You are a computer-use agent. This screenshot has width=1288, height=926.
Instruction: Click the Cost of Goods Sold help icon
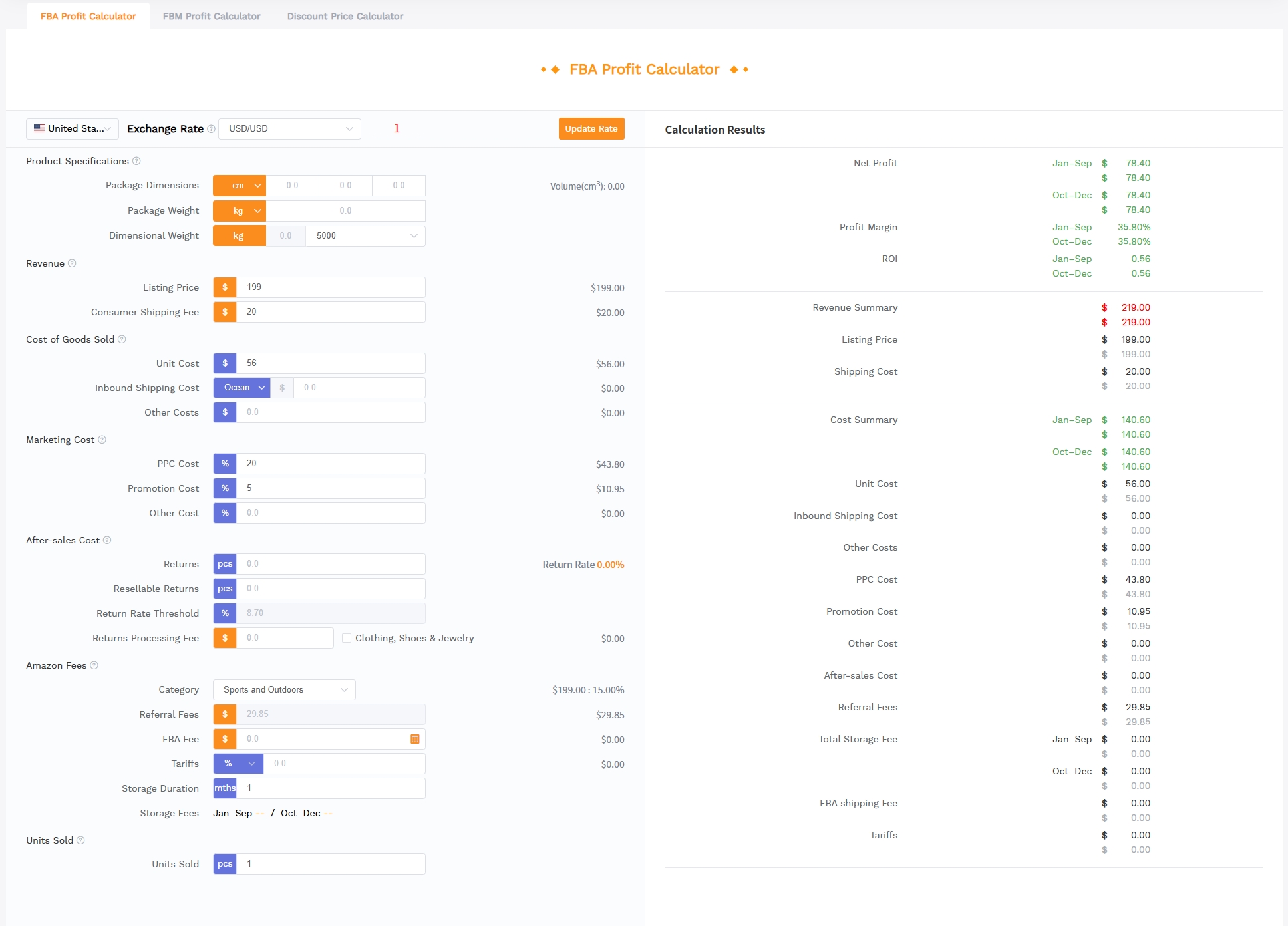[x=122, y=339]
